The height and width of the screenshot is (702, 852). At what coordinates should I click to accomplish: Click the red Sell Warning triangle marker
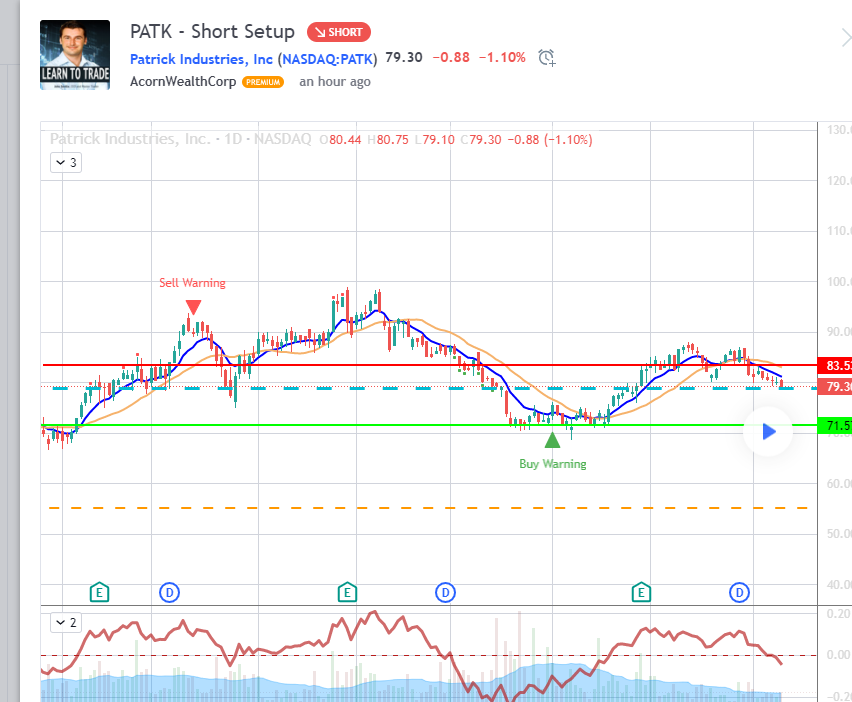(x=193, y=307)
